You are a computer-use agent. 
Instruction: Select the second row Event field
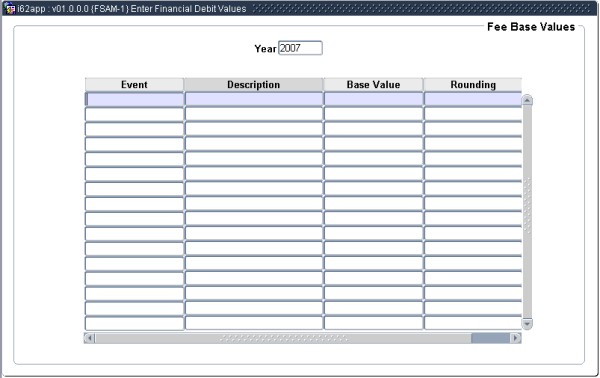click(134, 114)
